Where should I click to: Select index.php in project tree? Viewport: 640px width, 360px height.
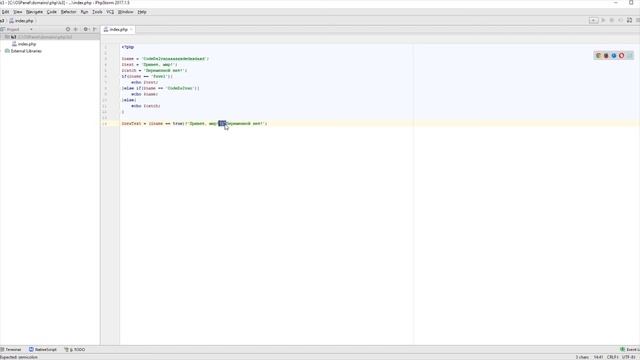tap(24, 44)
